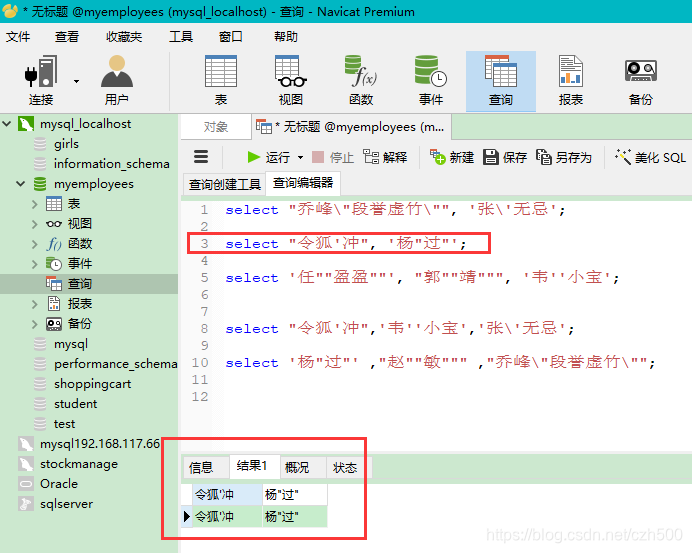Viewport: 692px width, 553px height.
Task: Click the 杨"过" column header
Action: coord(295,495)
